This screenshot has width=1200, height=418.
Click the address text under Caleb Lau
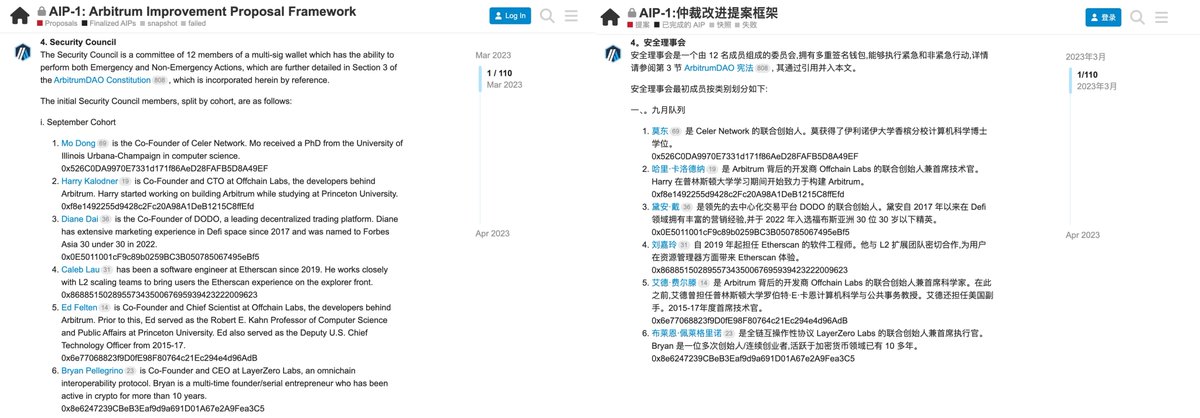[x=159, y=295]
